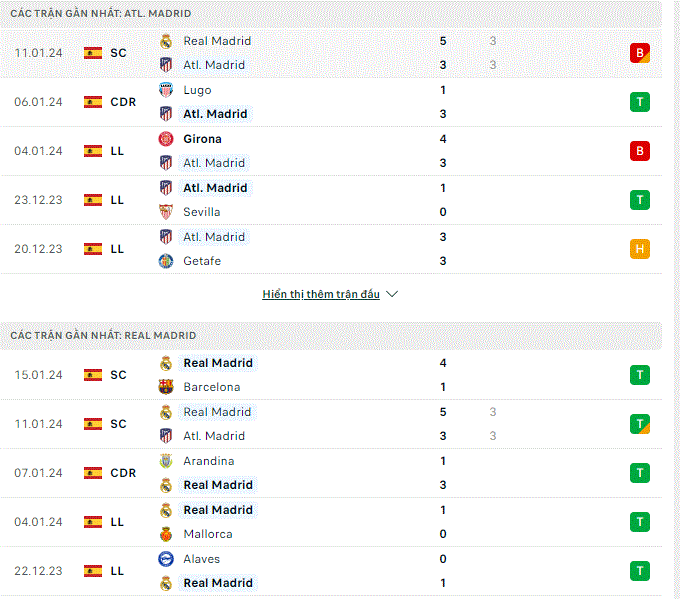Click the Spain flag on the 06.01.24 row
Image resolution: width=680 pixels, height=599 pixels.
(93, 102)
